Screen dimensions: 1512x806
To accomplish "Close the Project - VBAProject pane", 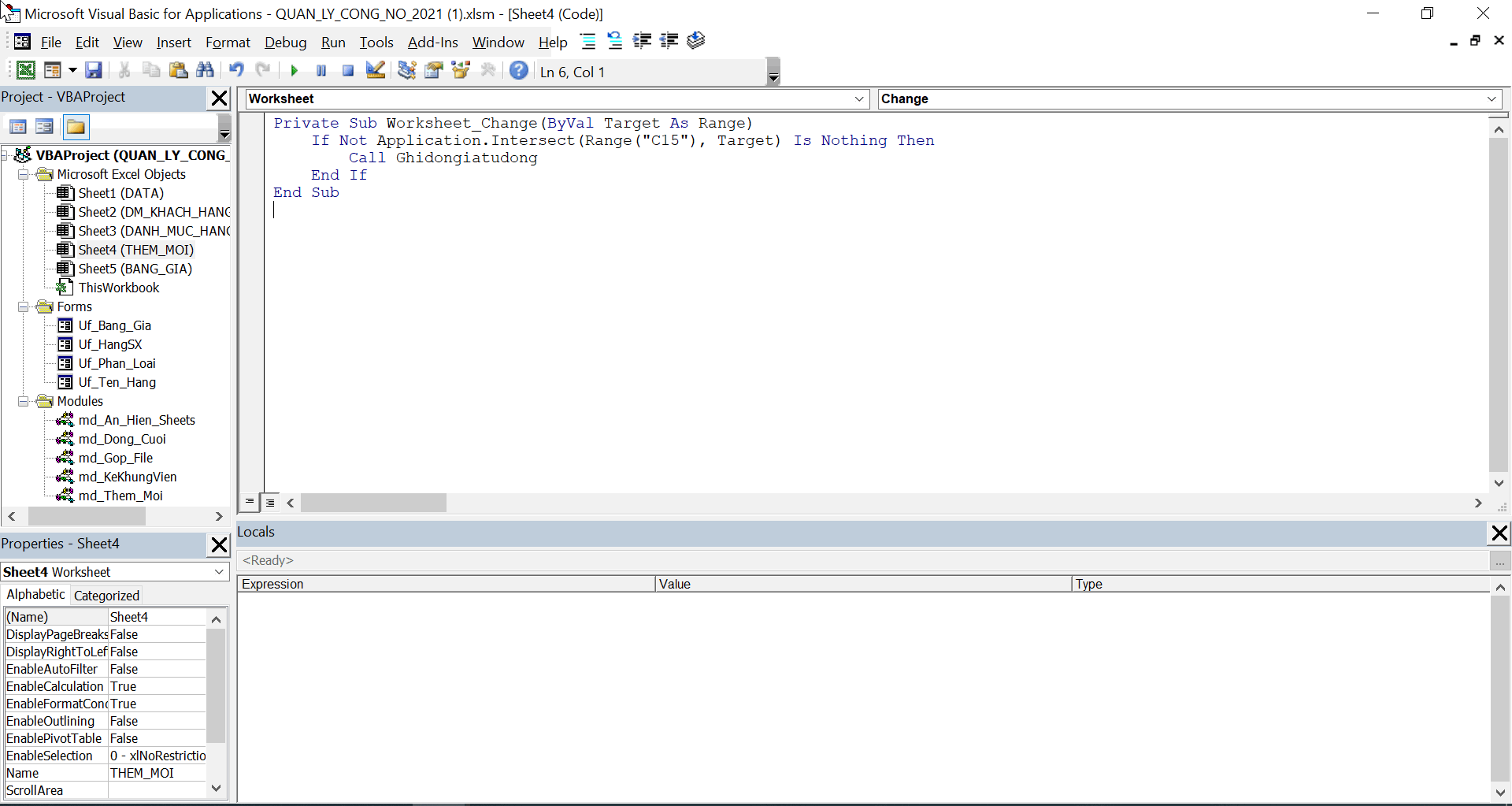I will (220, 98).
